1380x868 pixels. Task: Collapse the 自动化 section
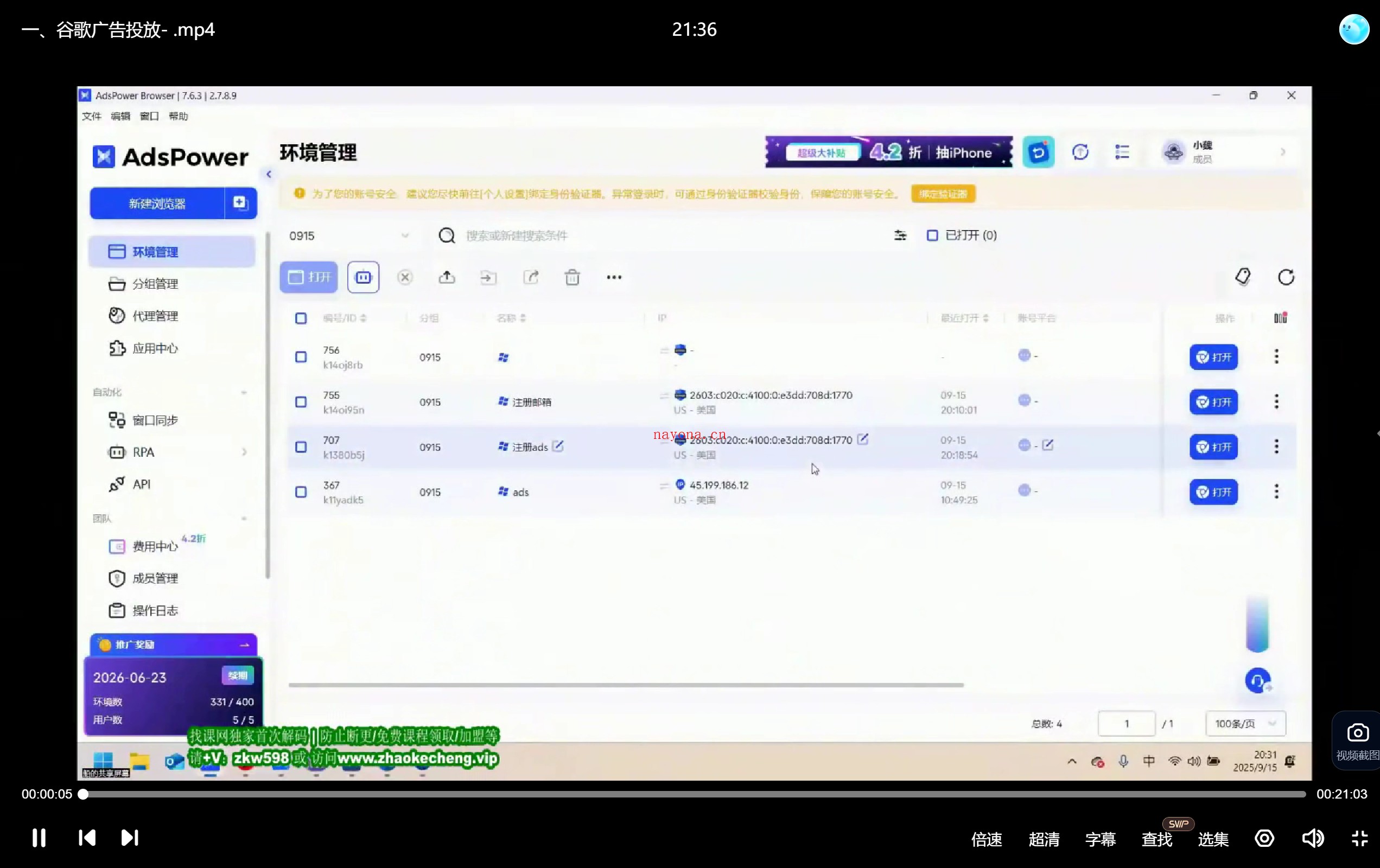tap(245, 392)
